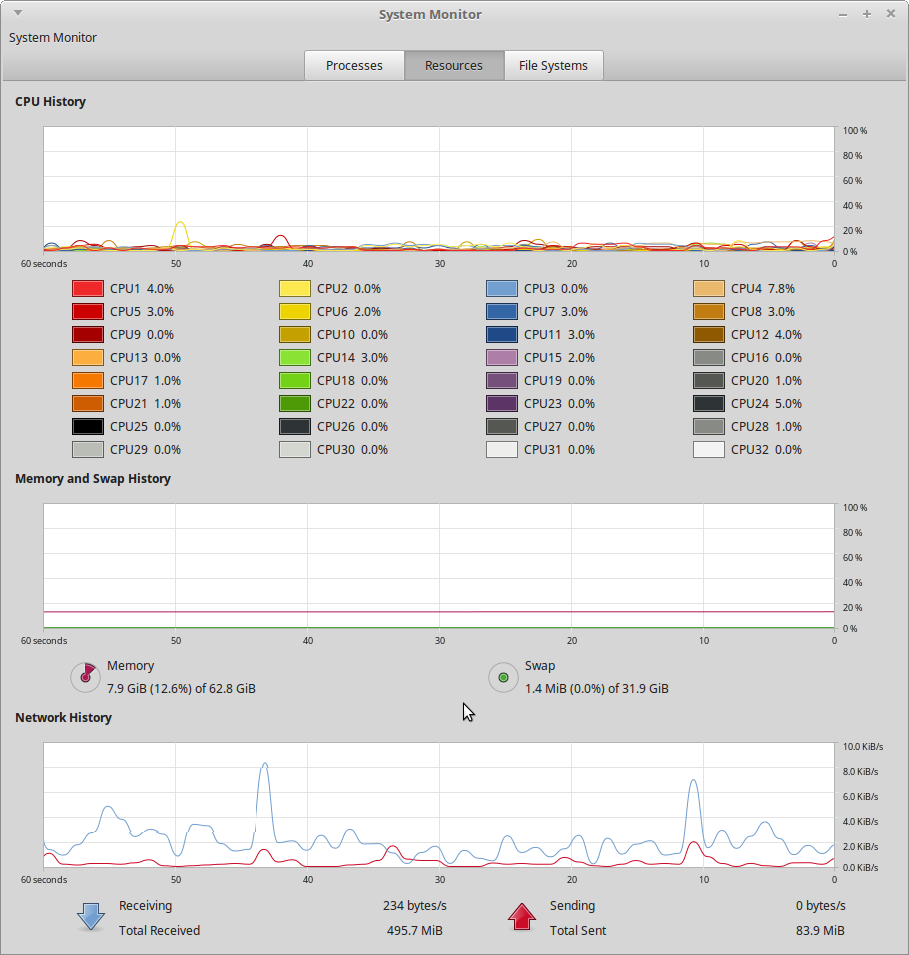This screenshot has height=955, width=909.
Task: Click the CPU14 light green swatch
Action: pos(295,358)
